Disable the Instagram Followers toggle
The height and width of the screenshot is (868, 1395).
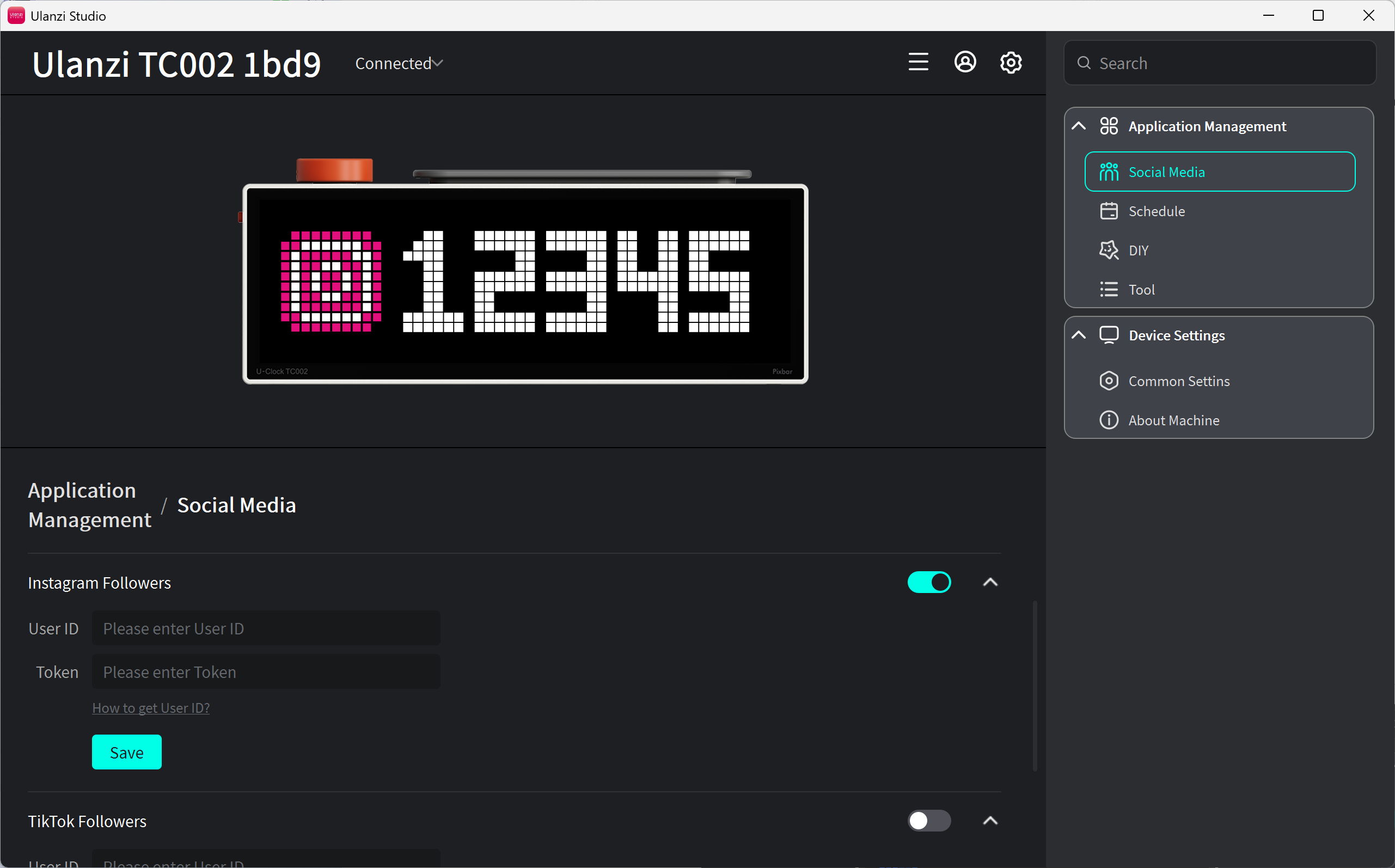tap(928, 582)
